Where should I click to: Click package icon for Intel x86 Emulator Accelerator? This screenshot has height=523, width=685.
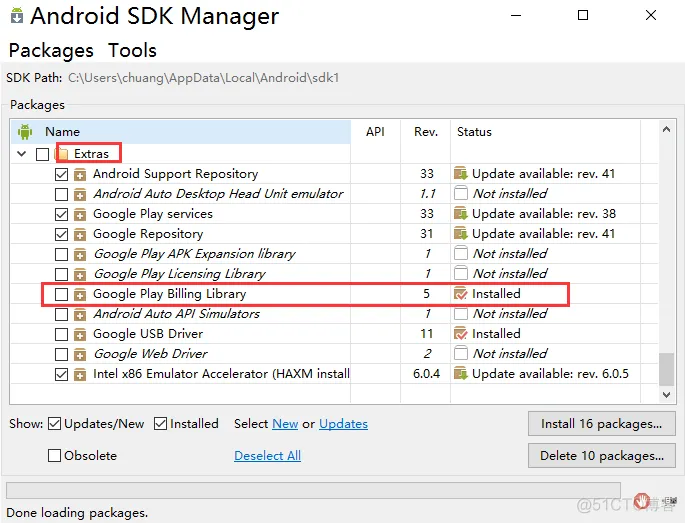(80, 374)
